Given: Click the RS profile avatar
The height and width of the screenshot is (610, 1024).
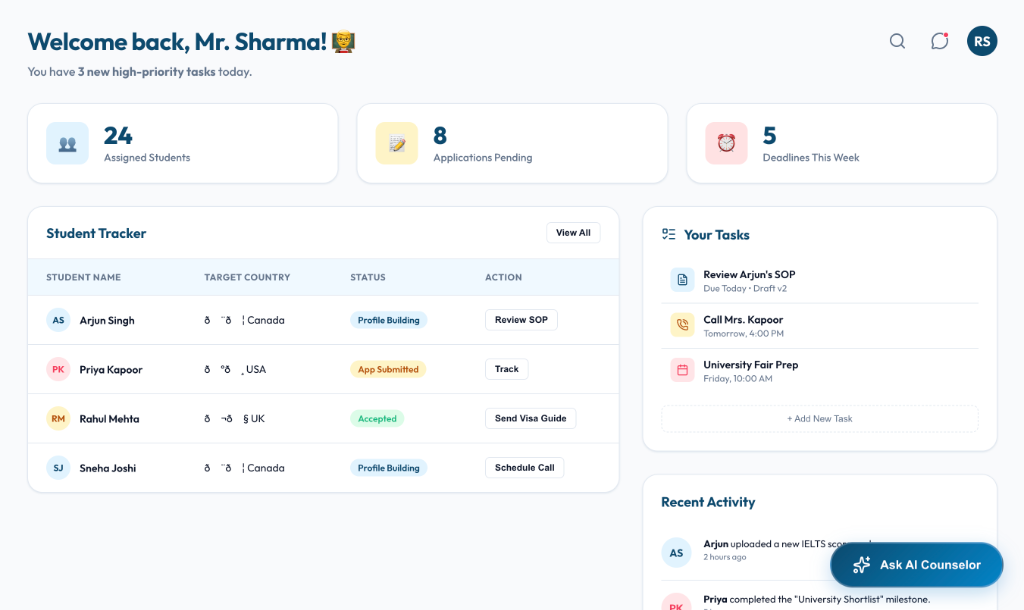Looking at the screenshot, I should click(981, 41).
